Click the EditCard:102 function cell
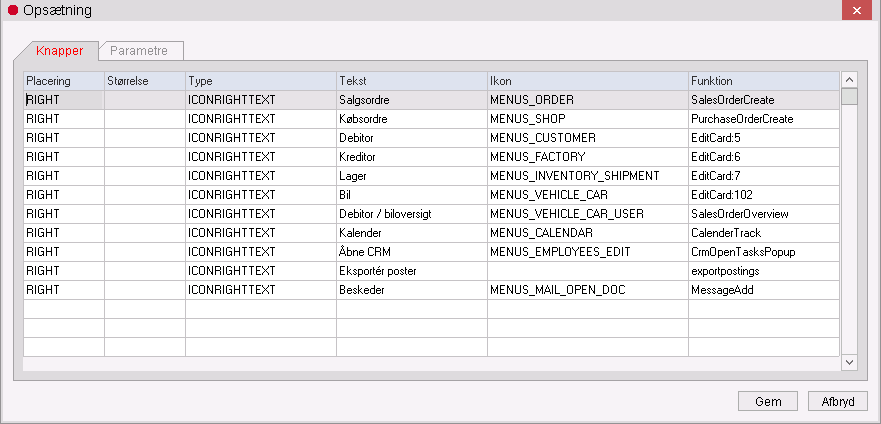Image resolution: width=881 pixels, height=424 pixels. [x=762, y=195]
